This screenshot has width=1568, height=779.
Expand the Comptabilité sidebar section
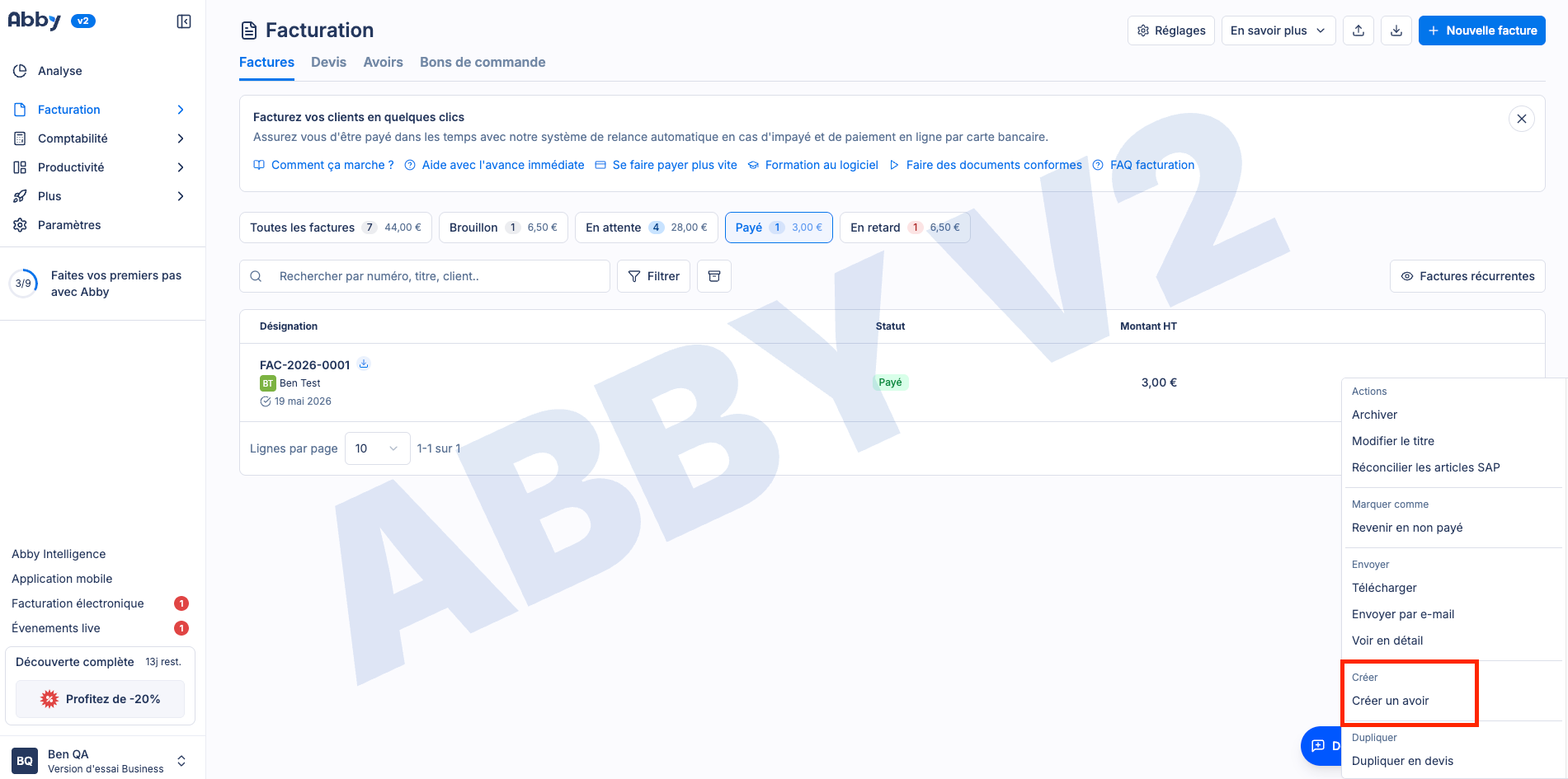point(99,138)
